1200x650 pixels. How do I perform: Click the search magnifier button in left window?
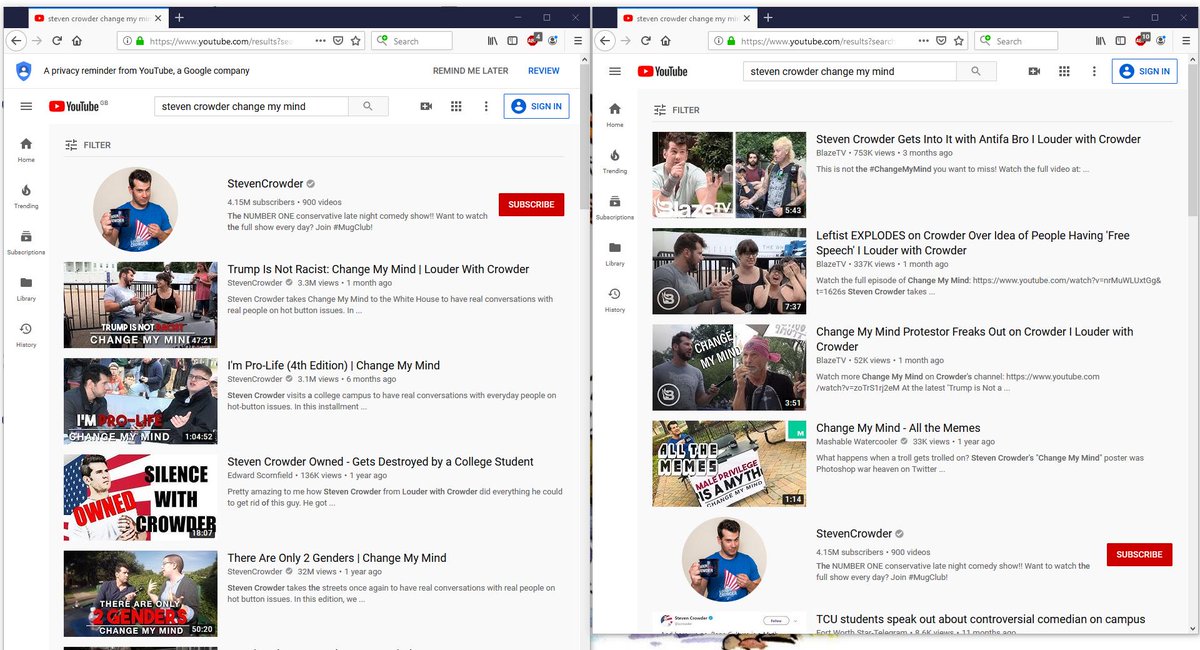coord(368,106)
